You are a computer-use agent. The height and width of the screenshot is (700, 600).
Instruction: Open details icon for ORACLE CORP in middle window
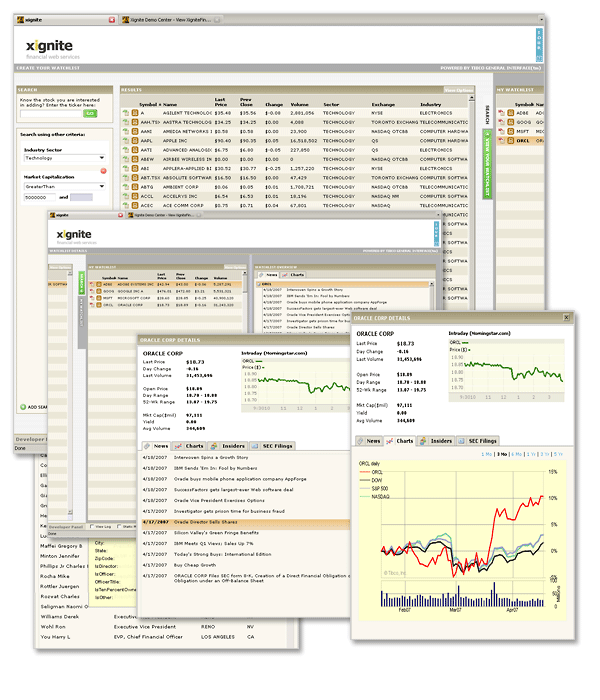pos(99,305)
